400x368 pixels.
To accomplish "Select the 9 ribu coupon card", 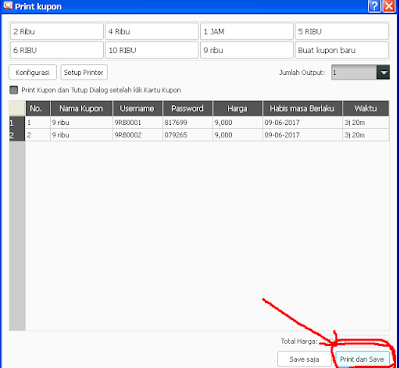I will tap(247, 50).
